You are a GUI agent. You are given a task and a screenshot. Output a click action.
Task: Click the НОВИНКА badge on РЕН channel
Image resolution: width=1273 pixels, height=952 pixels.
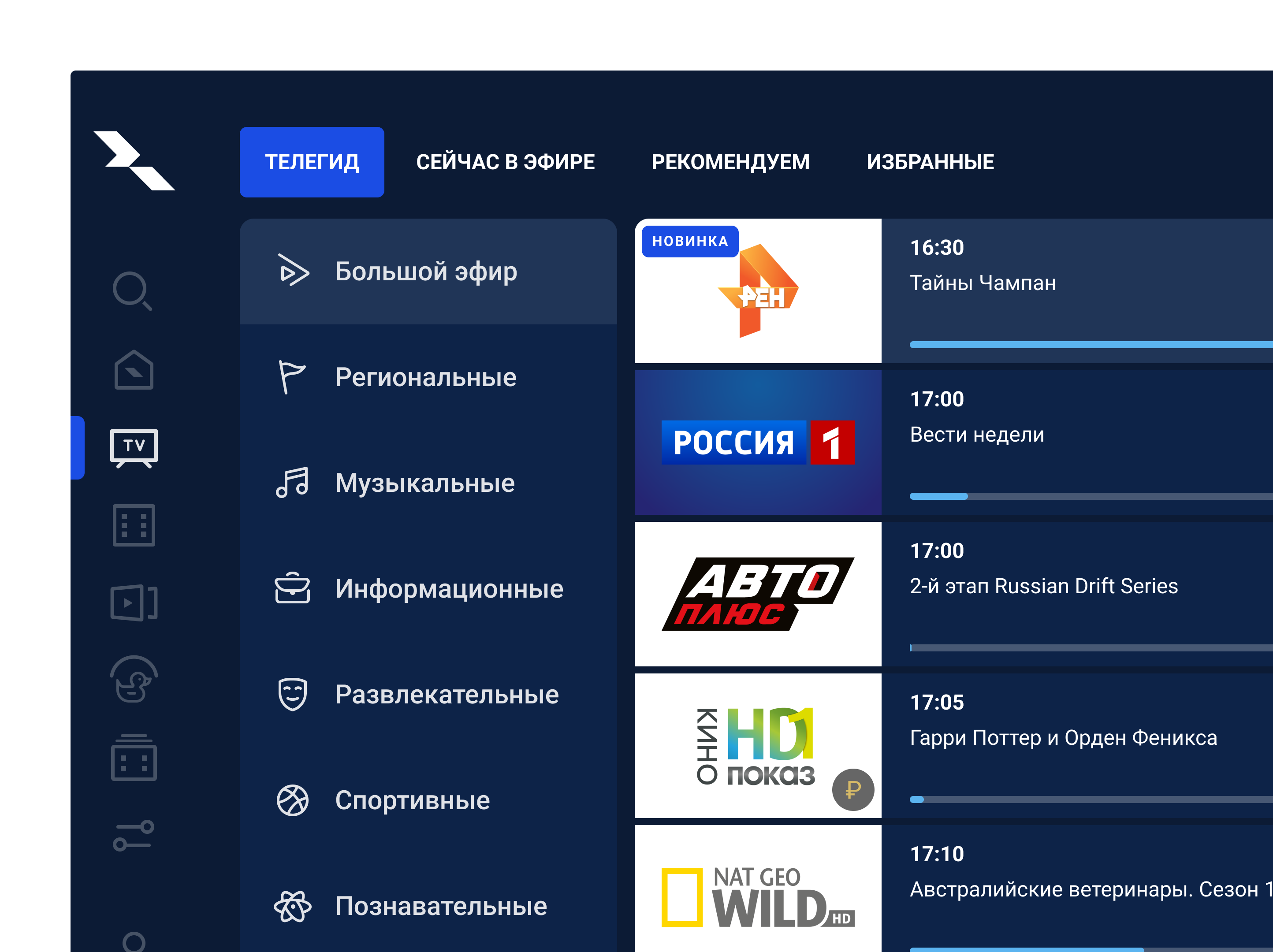click(x=690, y=241)
